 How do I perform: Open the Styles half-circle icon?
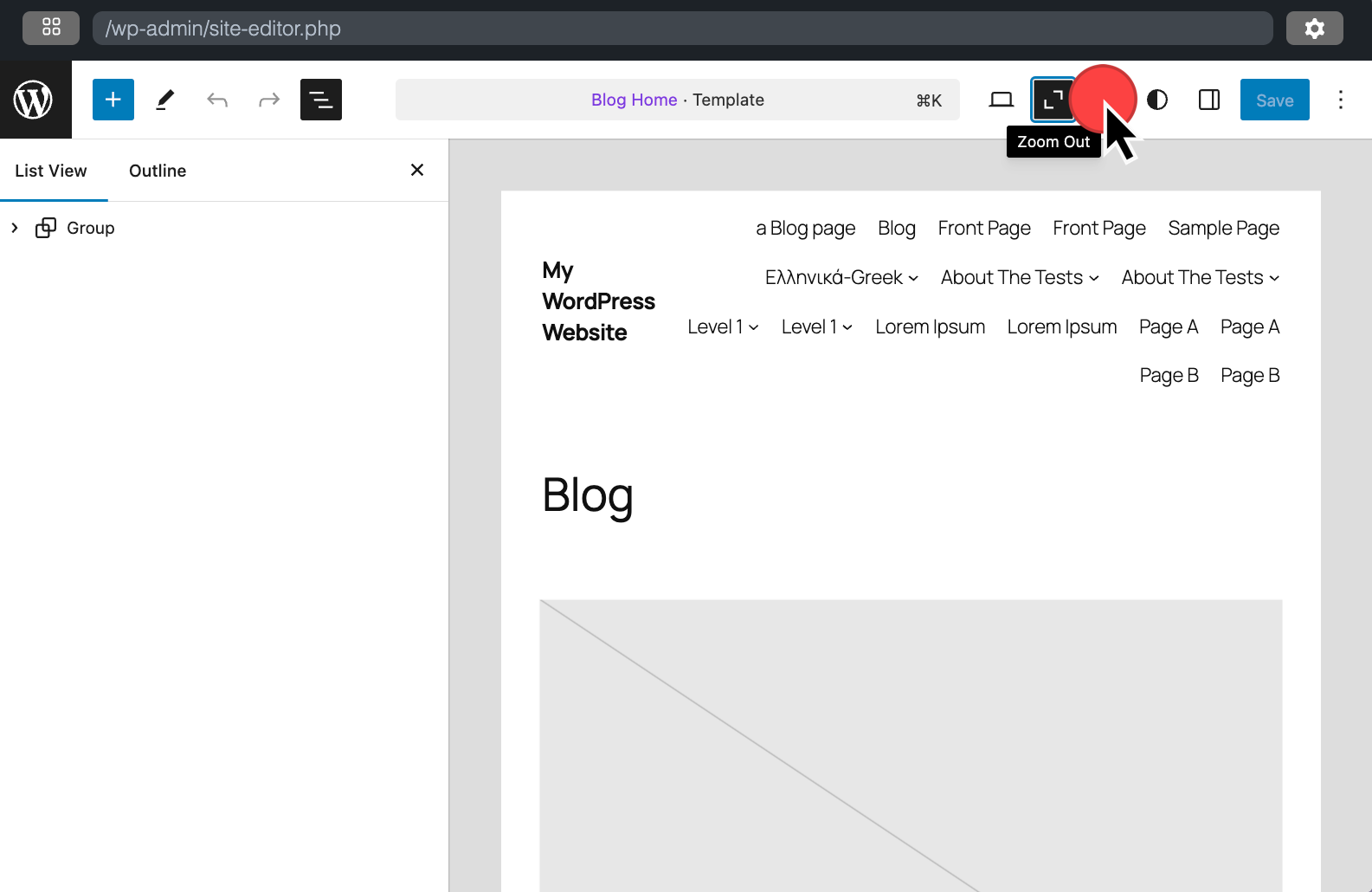pos(1157,100)
